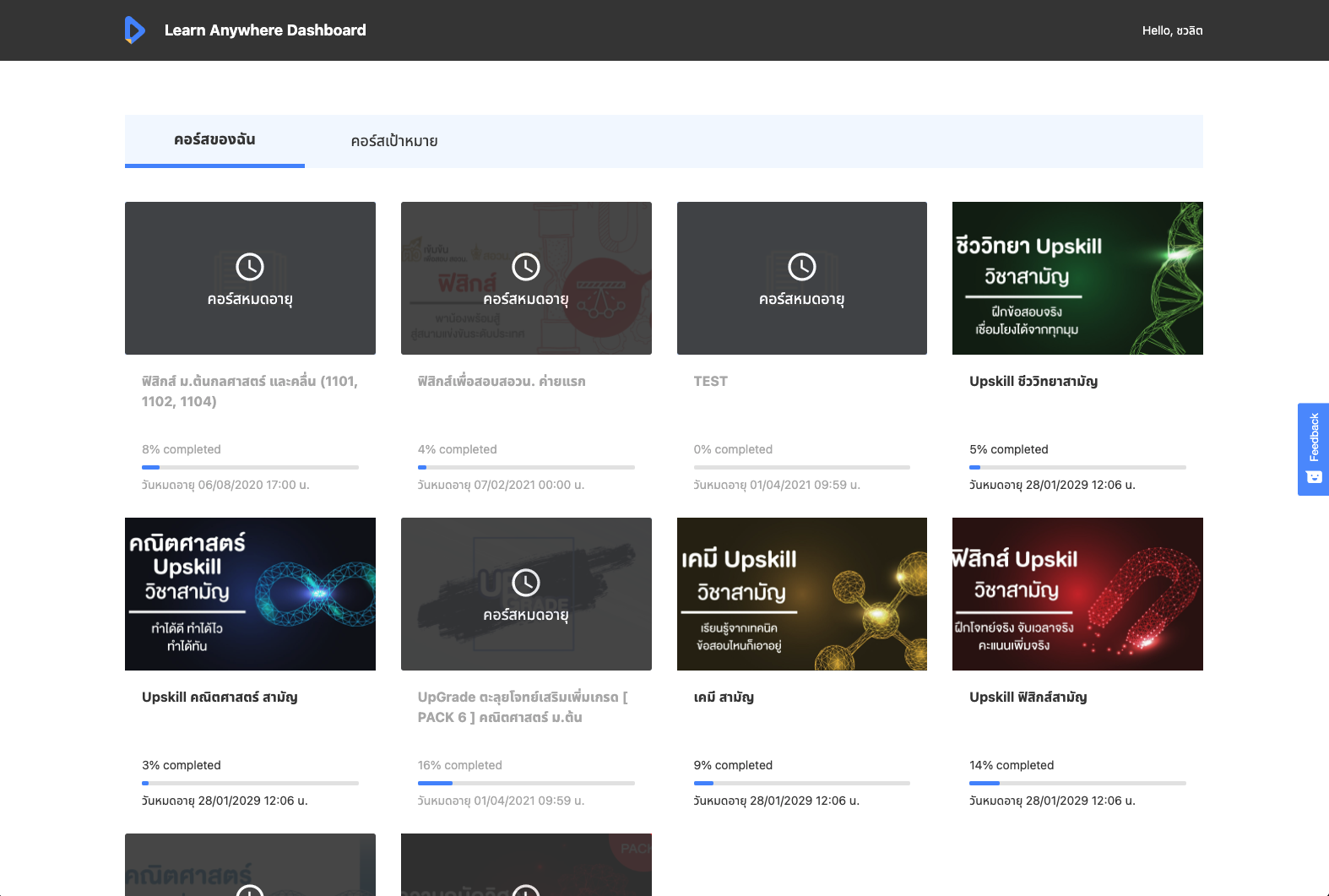Click progress bar of UpGrade PACK 6 course
This screenshot has height=896, width=1329.
[526, 783]
